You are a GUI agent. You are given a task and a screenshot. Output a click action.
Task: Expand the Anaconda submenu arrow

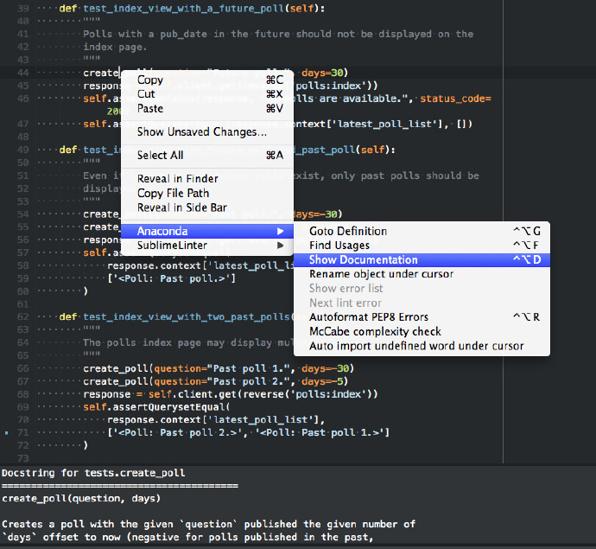(281, 231)
